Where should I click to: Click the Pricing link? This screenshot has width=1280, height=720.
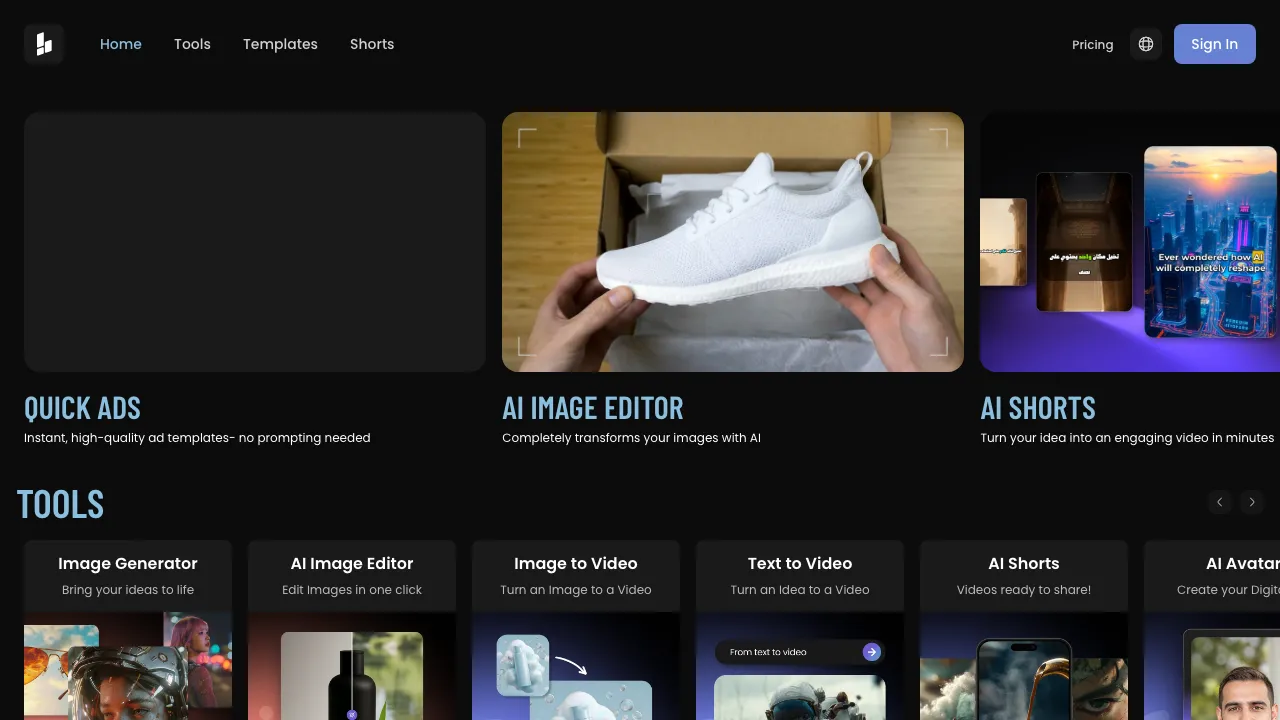pyautogui.click(x=1092, y=45)
